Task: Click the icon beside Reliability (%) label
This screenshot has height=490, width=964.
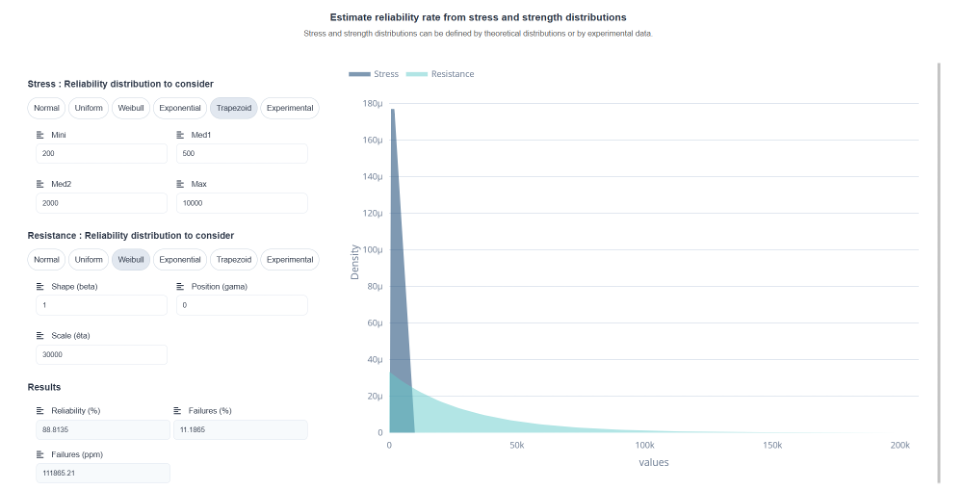Action: click(41, 411)
